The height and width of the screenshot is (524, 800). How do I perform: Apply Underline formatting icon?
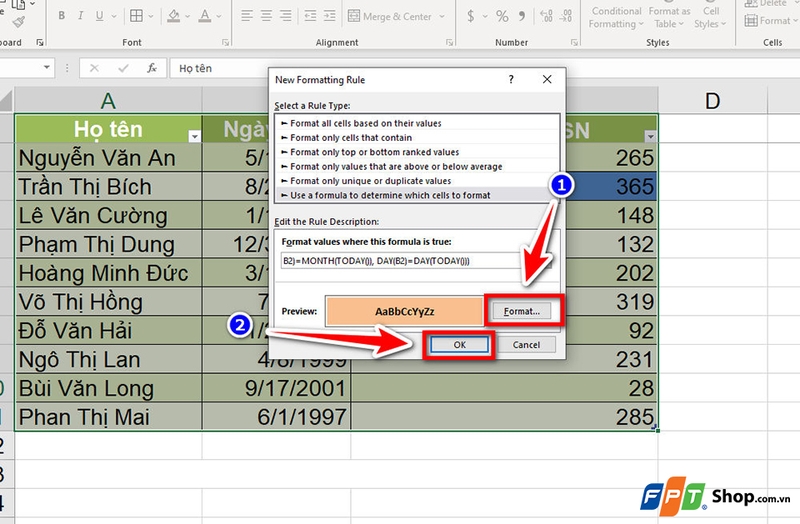click(99, 16)
